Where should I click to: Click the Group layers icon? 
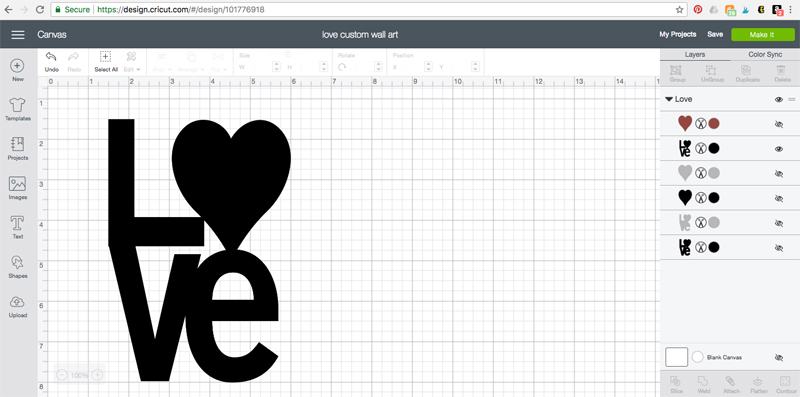(x=676, y=74)
